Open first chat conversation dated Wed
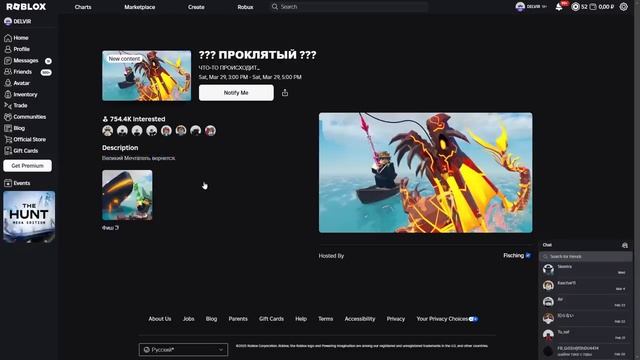The width and height of the screenshot is (640, 360). (x=585, y=269)
